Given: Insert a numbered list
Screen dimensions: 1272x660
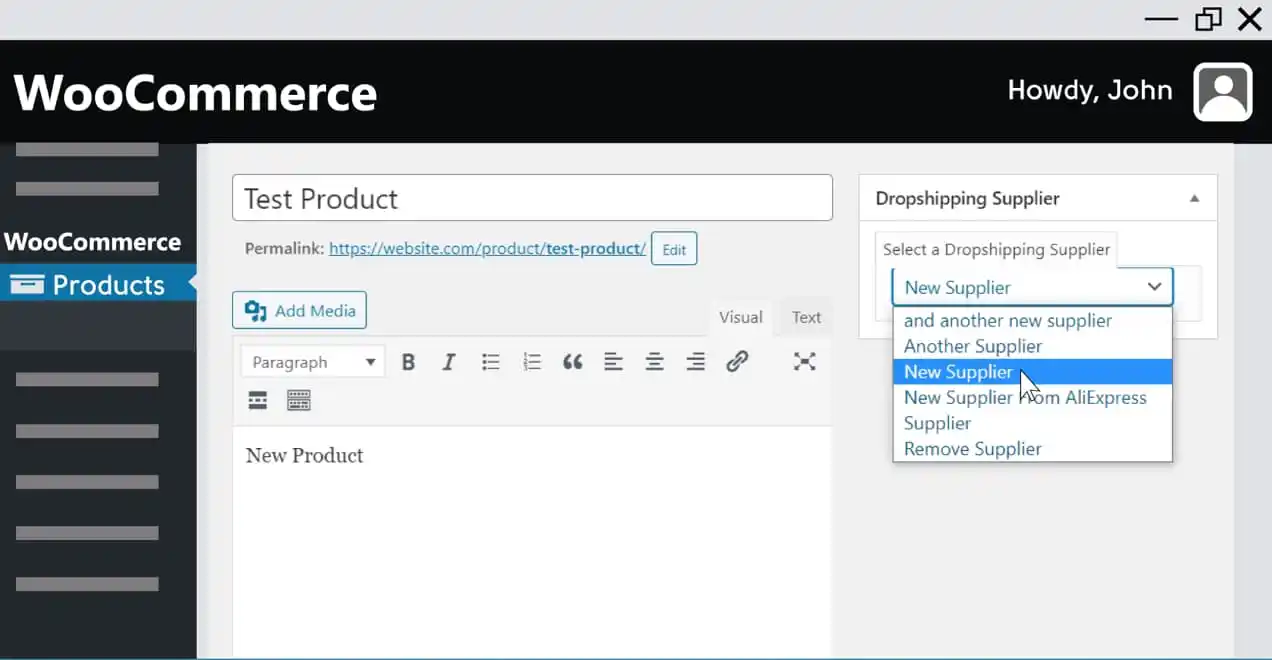Looking at the screenshot, I should pyautogui.click(x=531, y=362).
